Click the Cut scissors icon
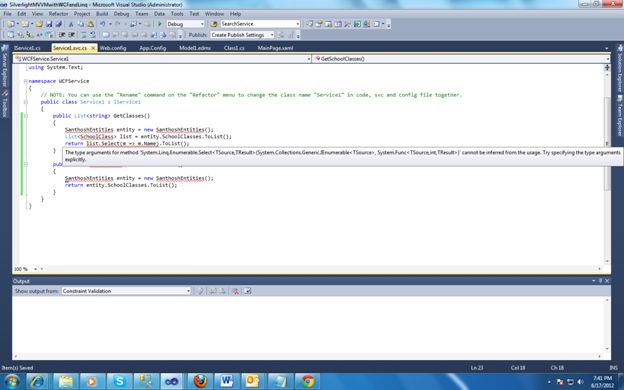Screen dimensions: 624x390 pos(71,24)
